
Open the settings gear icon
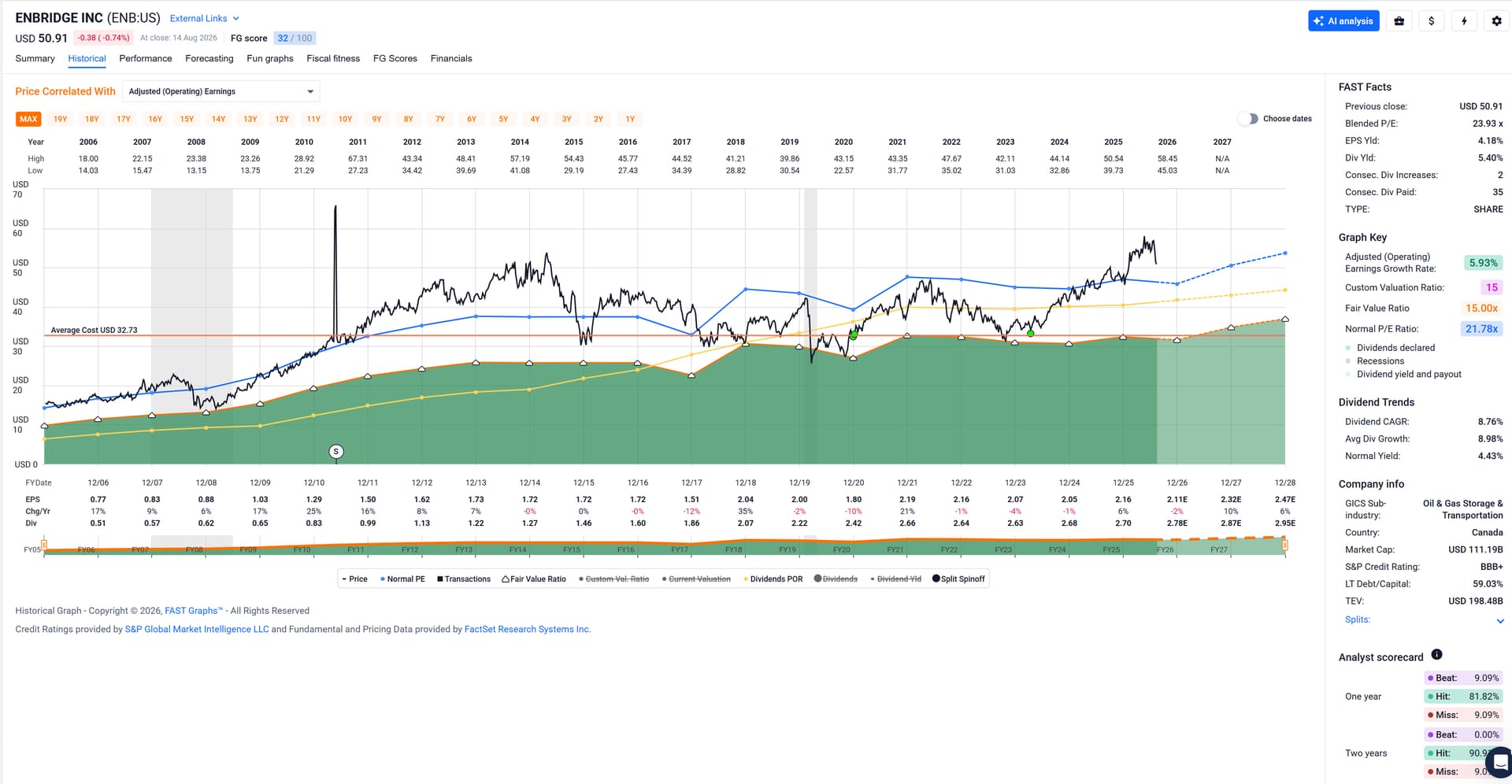[x=1497, y=21]
